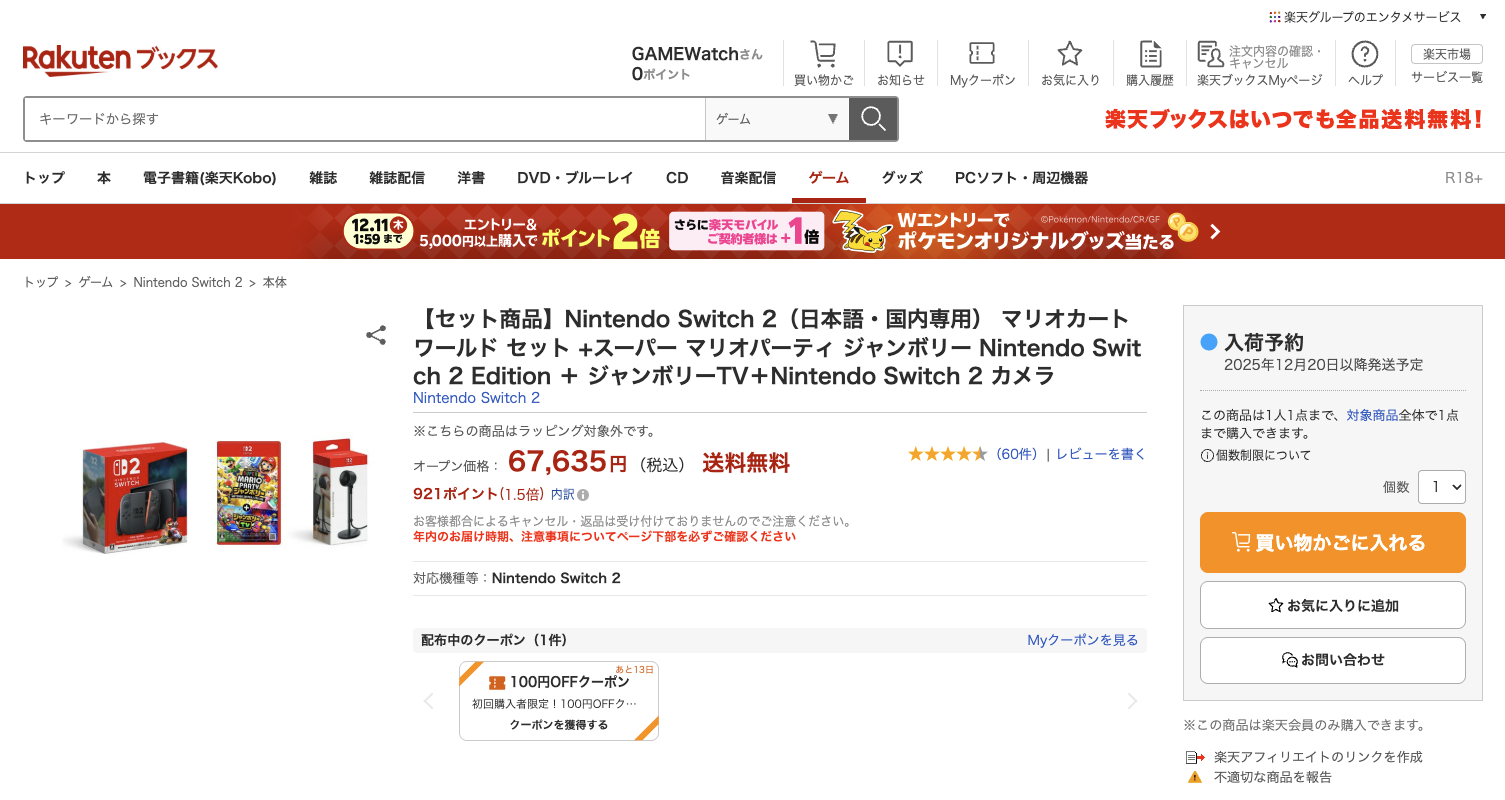Click the next coupon arrow
The height and width of the screenshot is (800, 1505).
tap(1132, 701)
